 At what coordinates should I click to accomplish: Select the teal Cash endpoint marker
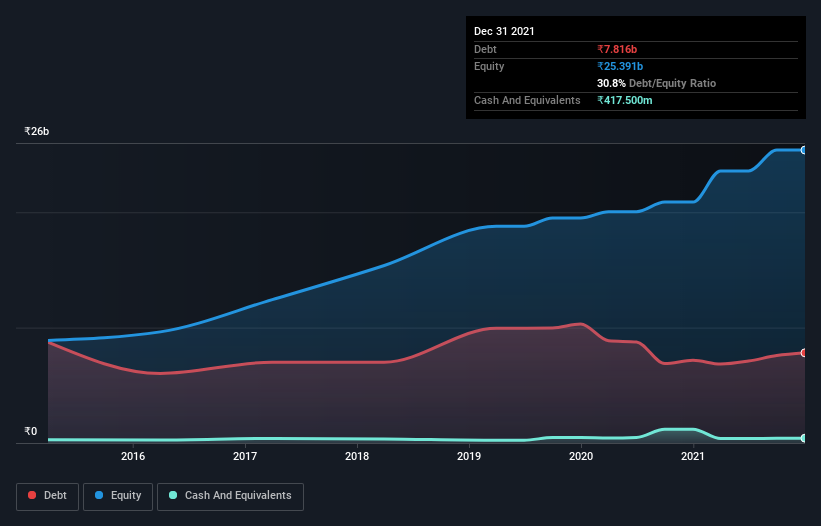803,438
